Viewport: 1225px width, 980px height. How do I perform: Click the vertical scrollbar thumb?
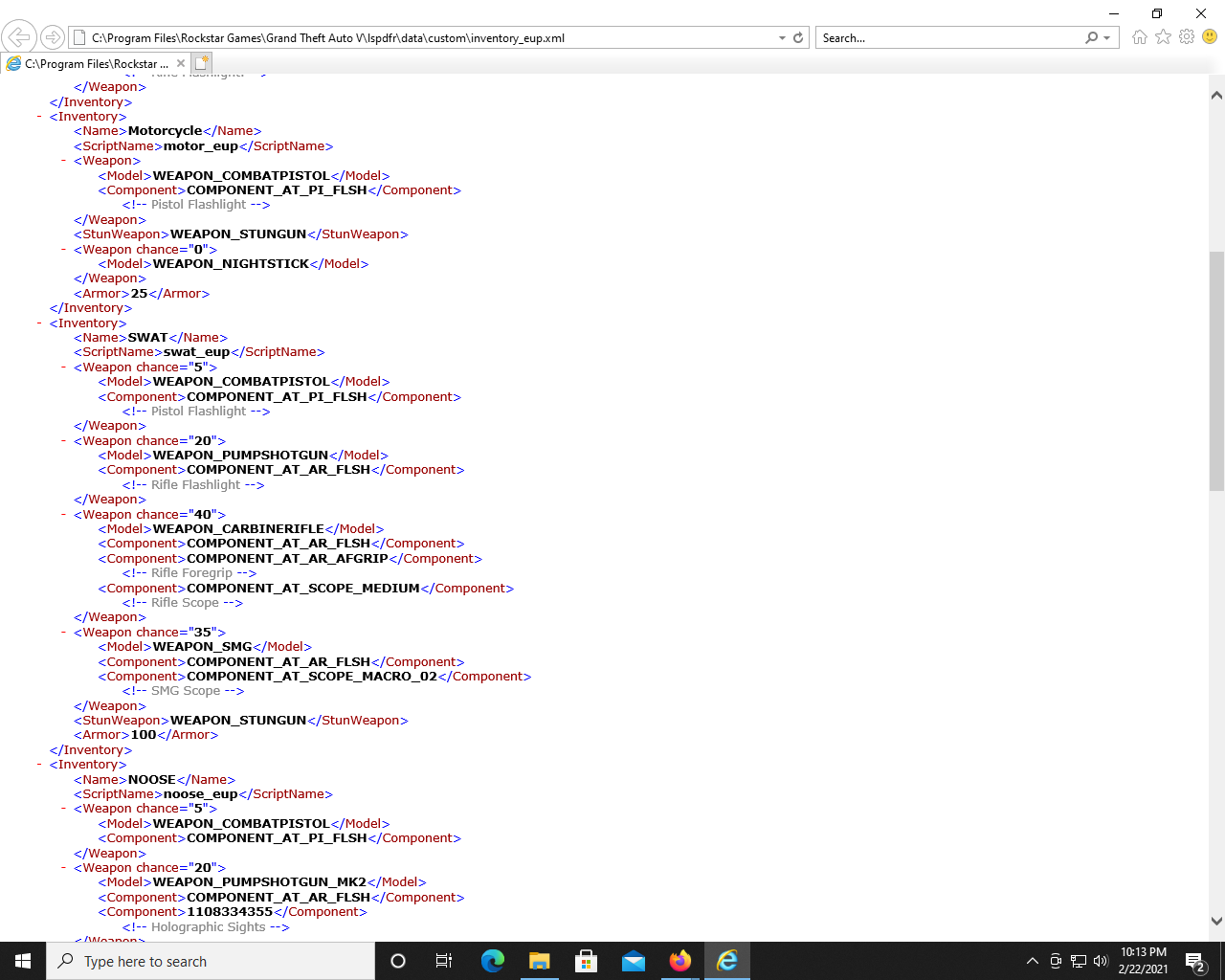click(1216, 370)
